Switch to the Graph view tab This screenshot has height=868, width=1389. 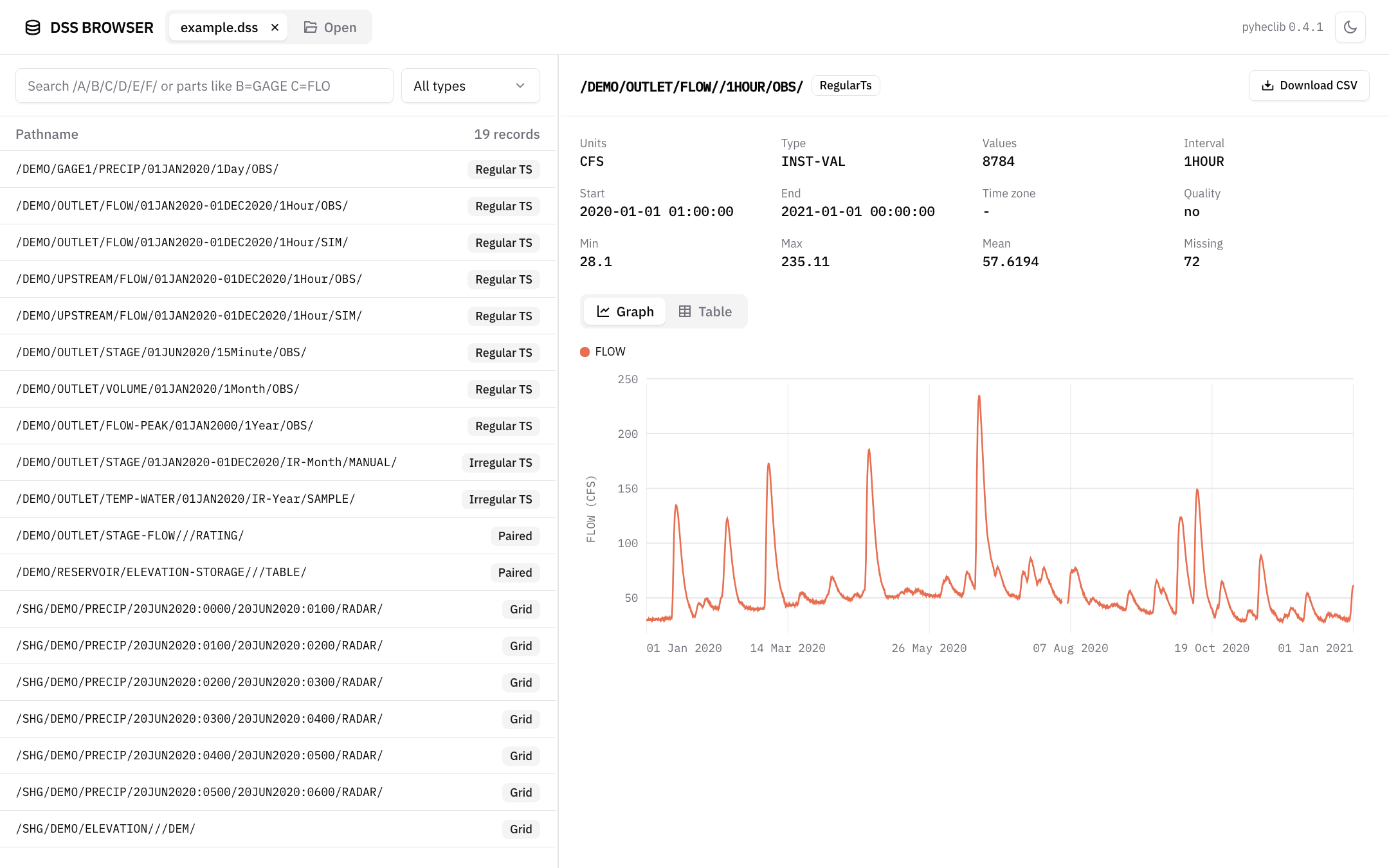[625, 312]
